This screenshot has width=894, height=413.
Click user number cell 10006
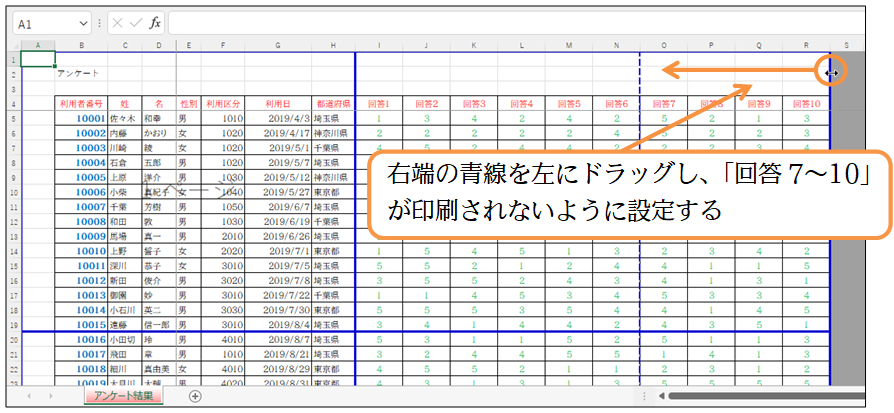click(x=81, y=192)
